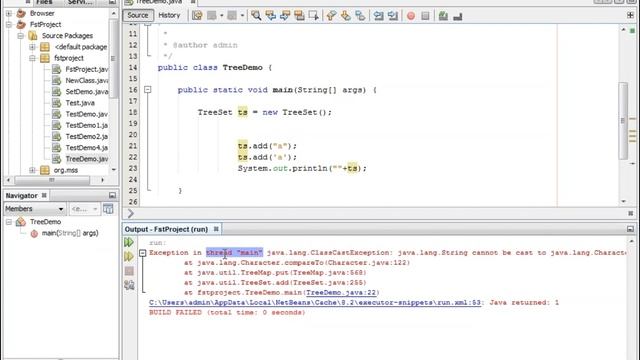
Task: Open NewClass.java in project tree
Action: [x=87, y=80]
